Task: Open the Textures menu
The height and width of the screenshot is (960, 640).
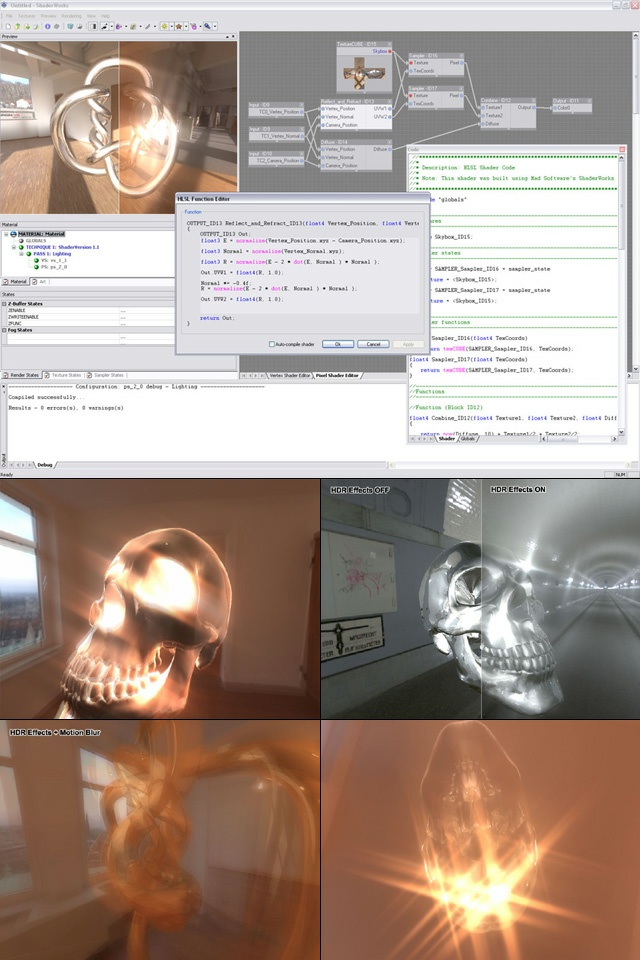Action: pyautogui.click(x=26, y=16)
